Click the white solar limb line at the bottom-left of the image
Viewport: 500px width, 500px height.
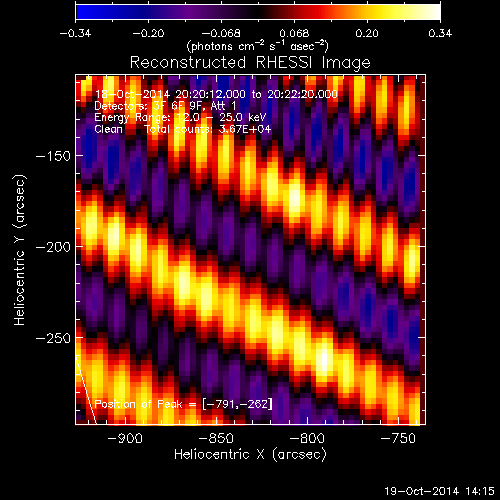pyautogui.click(x=86, y=390)
